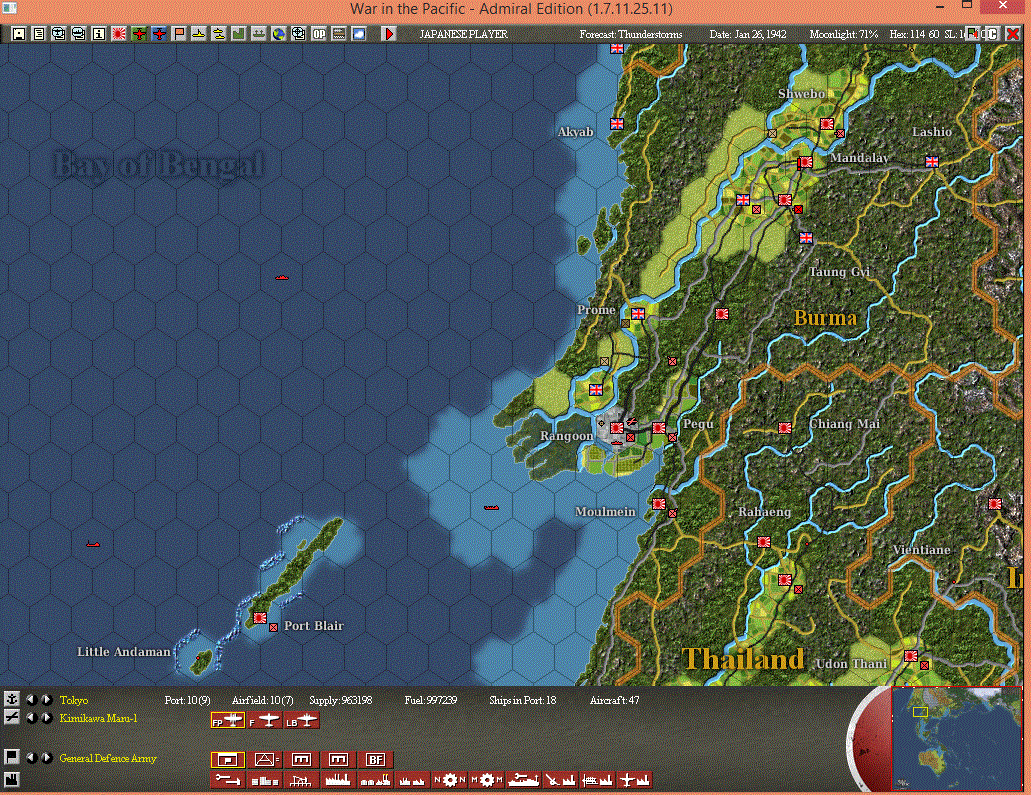This screenshot has height=795, width=1031.
Task: Select the LB level bomber filter button
Action: [x=302, y=721]
